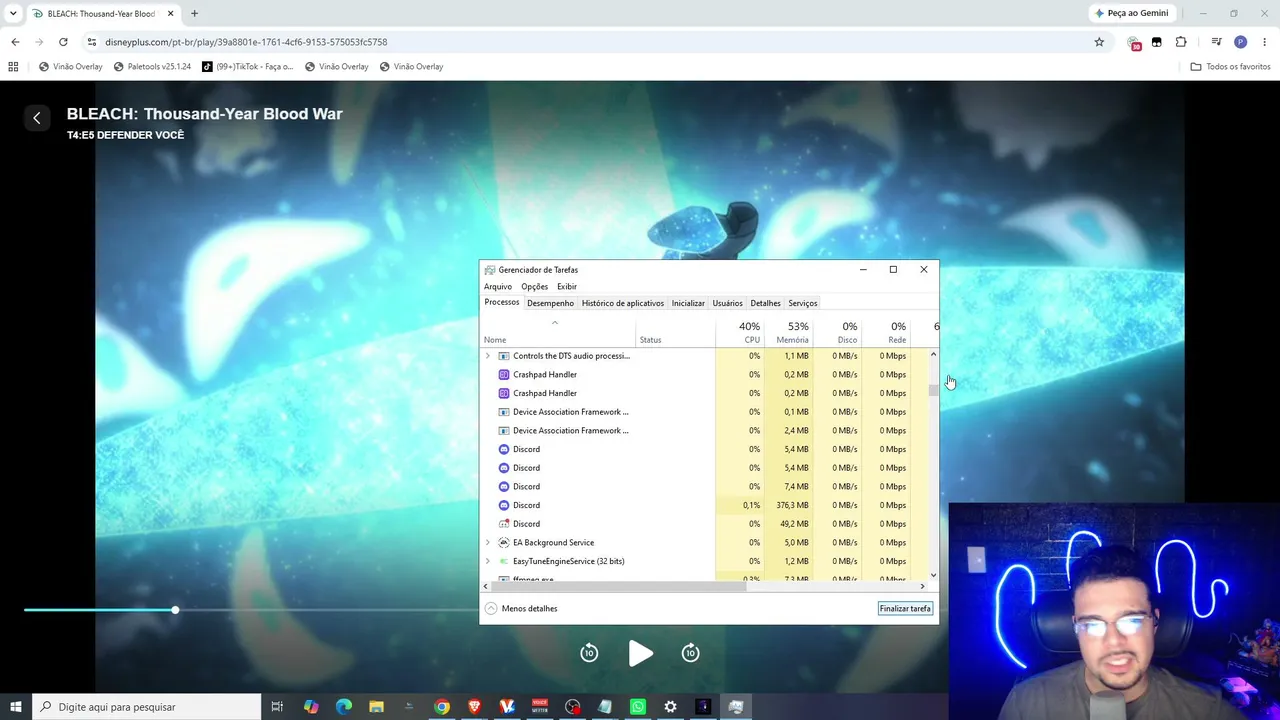Open Brave browser from the taskbar
Image resolution: width=1280 pixels, height=720 pixels.
click(x=474, y=707)
